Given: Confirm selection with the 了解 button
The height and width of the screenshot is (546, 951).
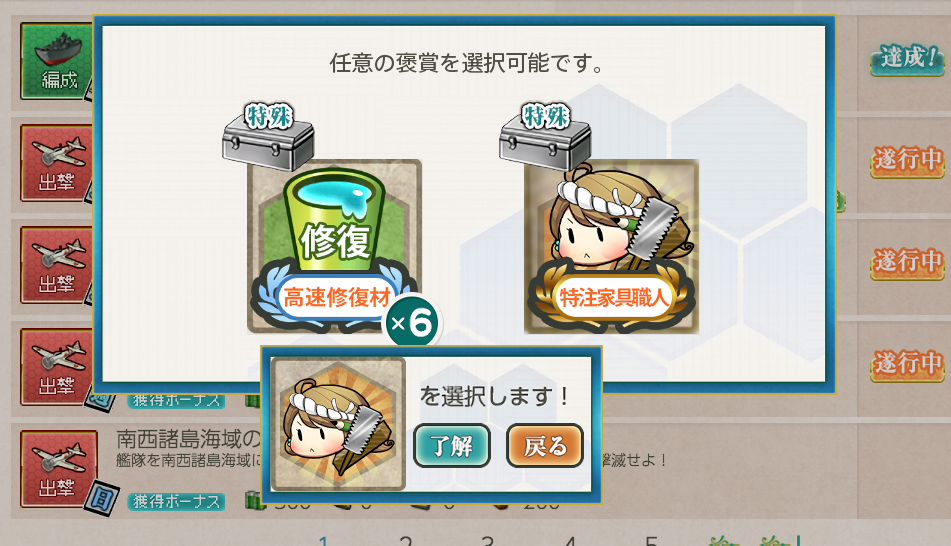Looking at the screenshot, I should point(452,446).
